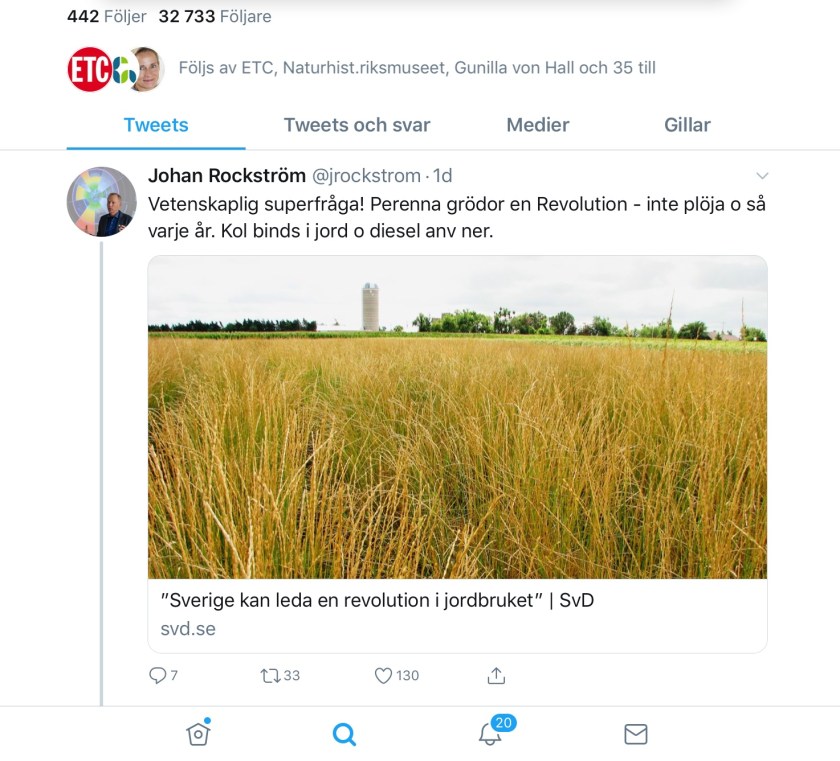Switch to the Medier tab
This screenshot has height=761, width=840.
[538, 125]
